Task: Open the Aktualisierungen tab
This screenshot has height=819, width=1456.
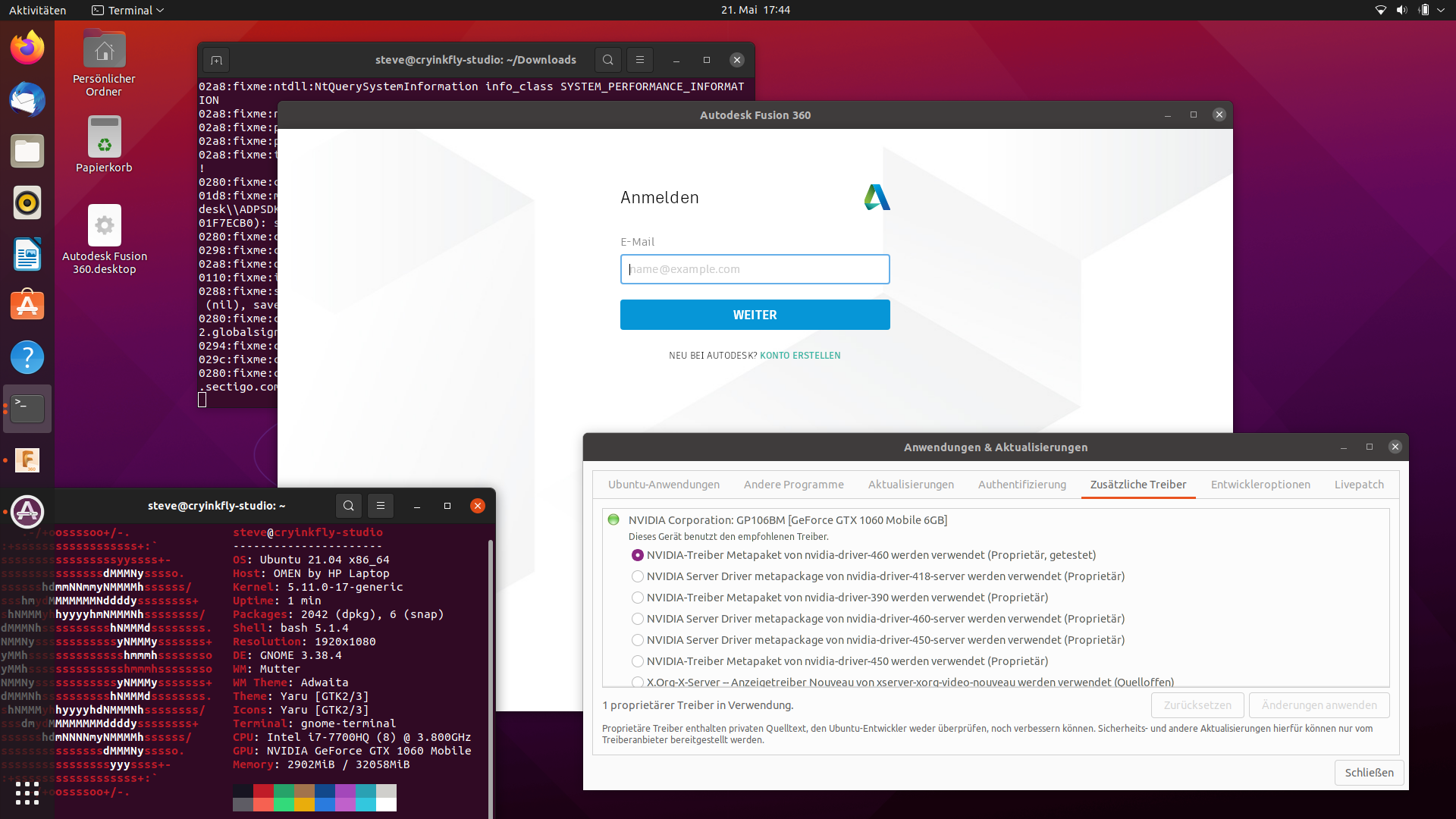Action: [910, 484]
